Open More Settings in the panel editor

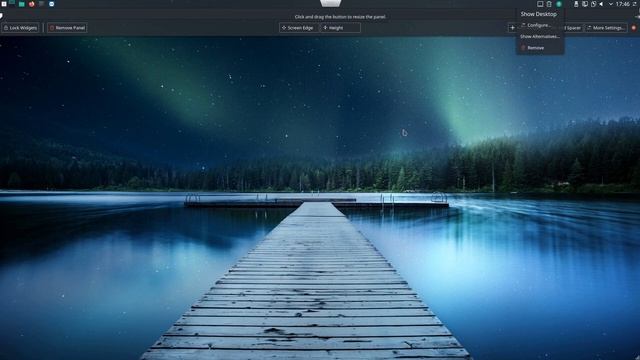coord(605,28)
